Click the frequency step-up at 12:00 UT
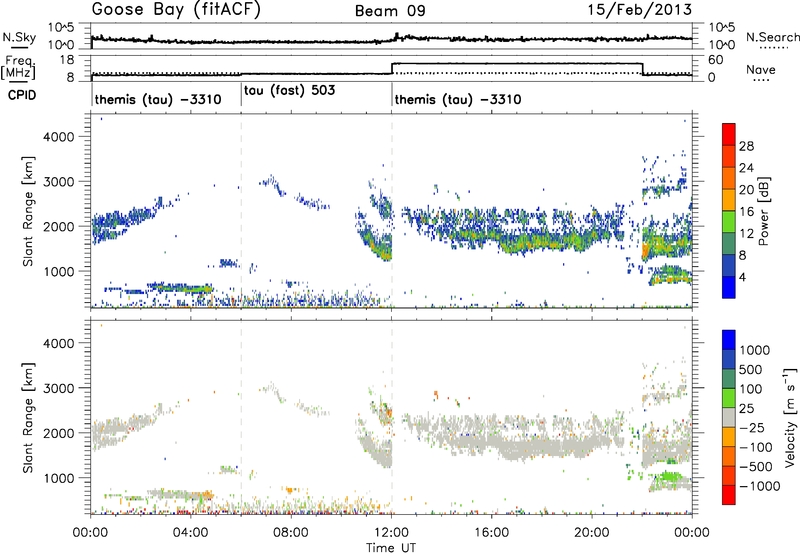800x554 pixels. 392,68
